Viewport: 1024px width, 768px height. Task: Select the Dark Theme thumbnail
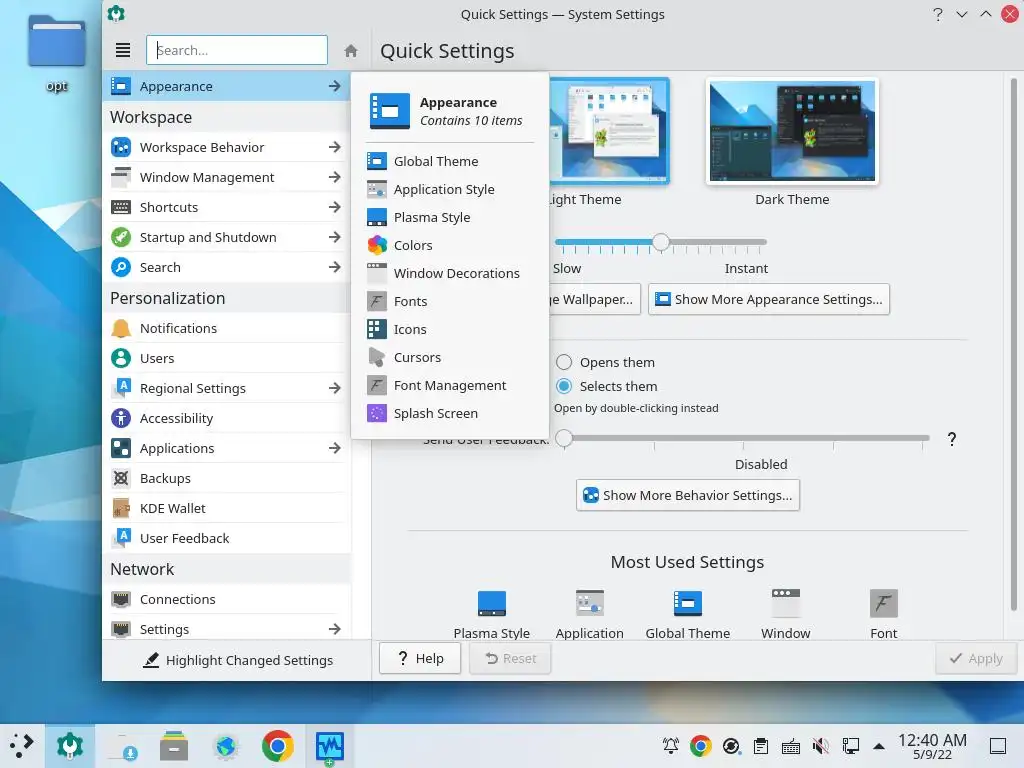coord(792,131)
